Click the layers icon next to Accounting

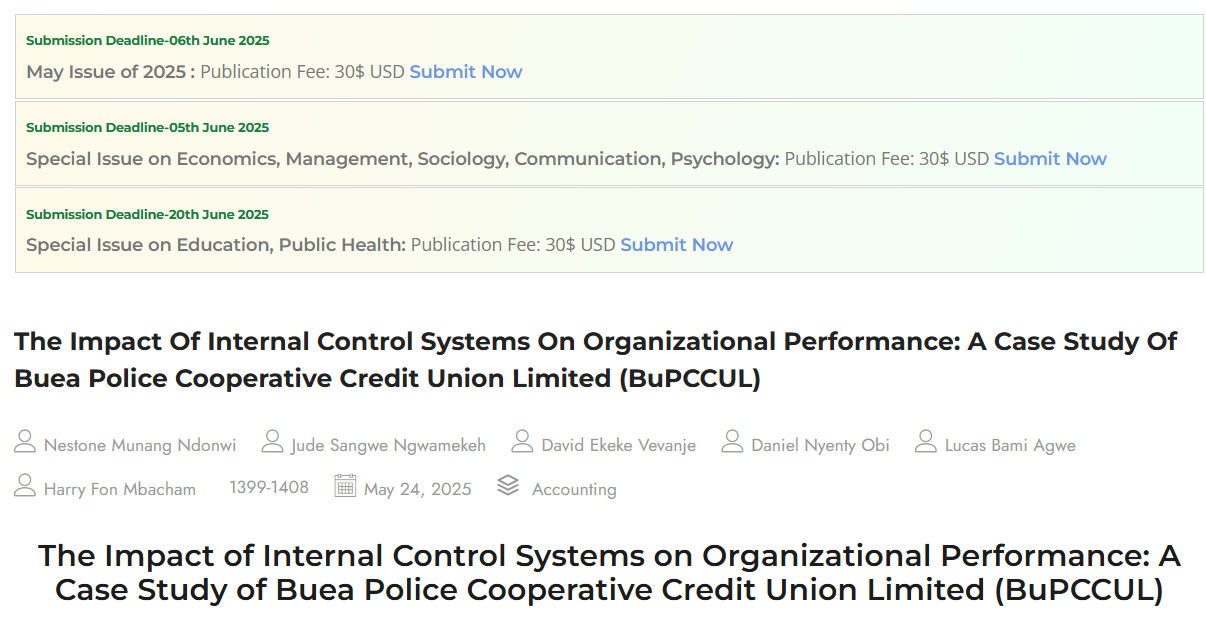click(x=508, y=485)
